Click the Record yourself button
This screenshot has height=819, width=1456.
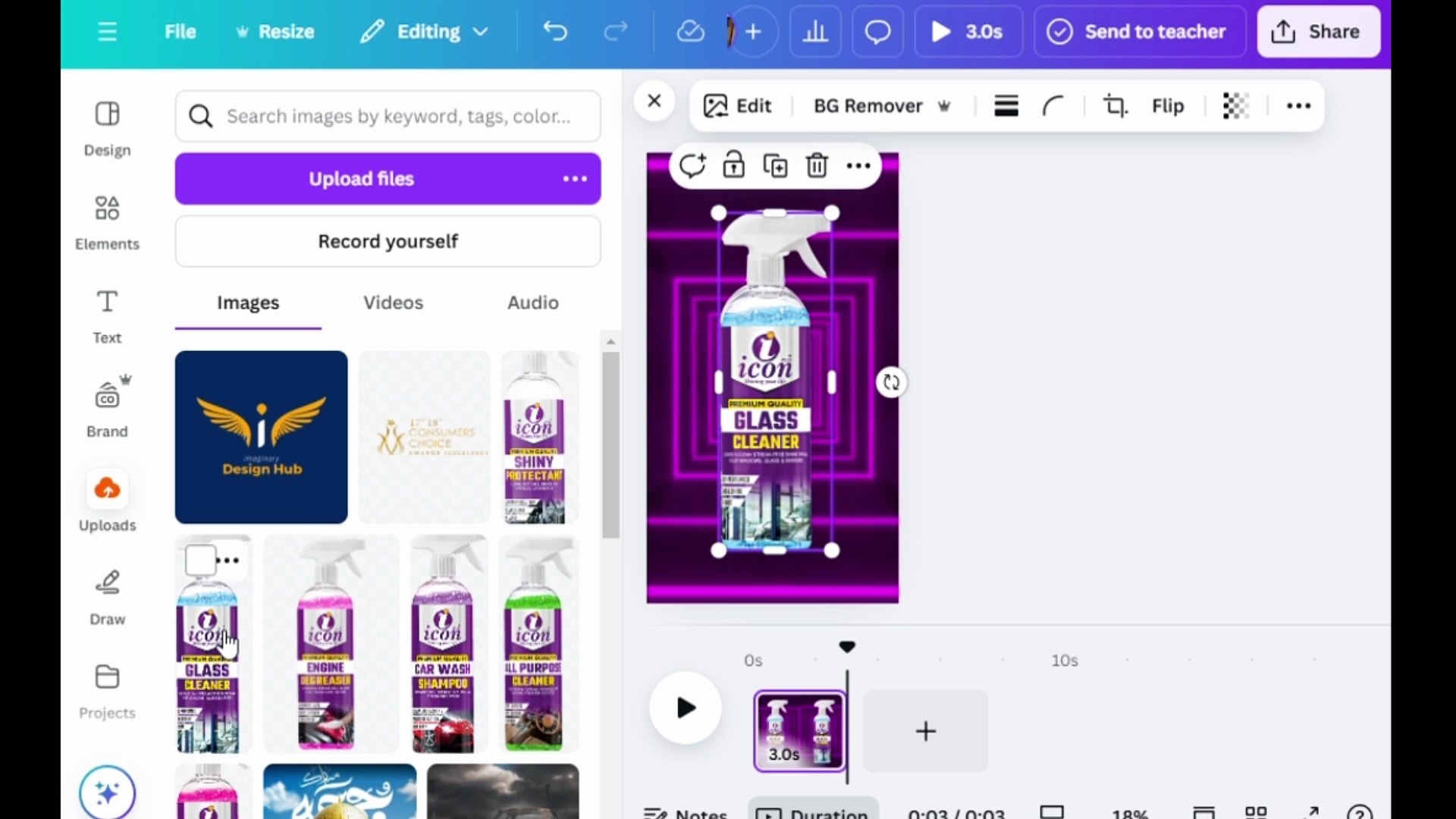point(388,241)
